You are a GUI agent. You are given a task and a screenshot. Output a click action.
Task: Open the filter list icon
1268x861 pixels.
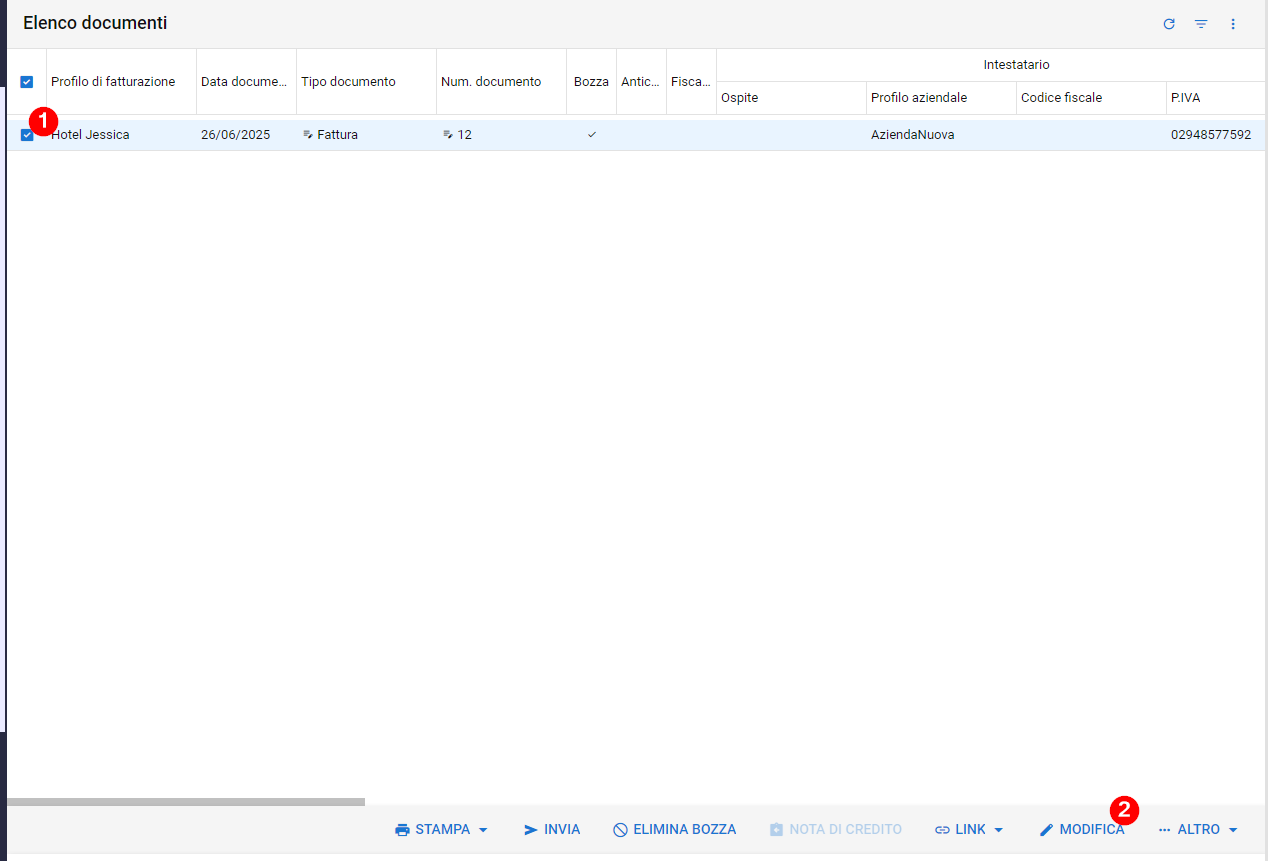pos(1201,24)
